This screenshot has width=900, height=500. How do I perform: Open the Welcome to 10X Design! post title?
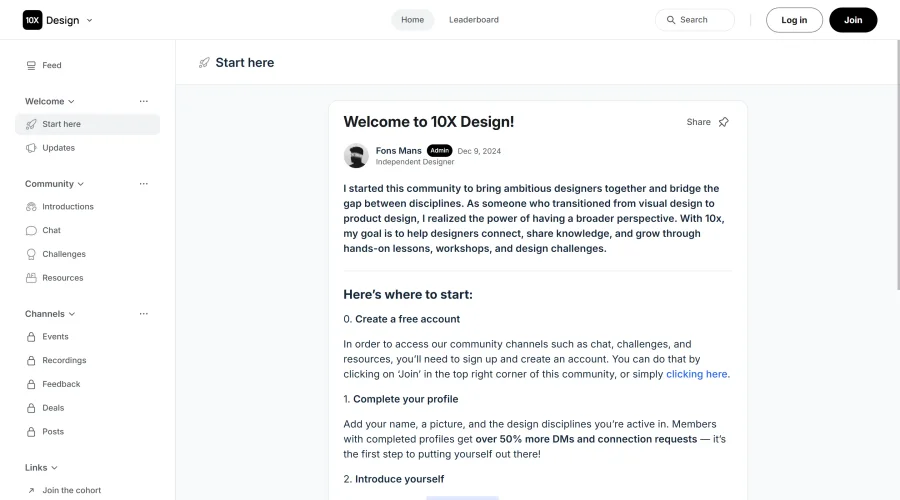[429, 122]
